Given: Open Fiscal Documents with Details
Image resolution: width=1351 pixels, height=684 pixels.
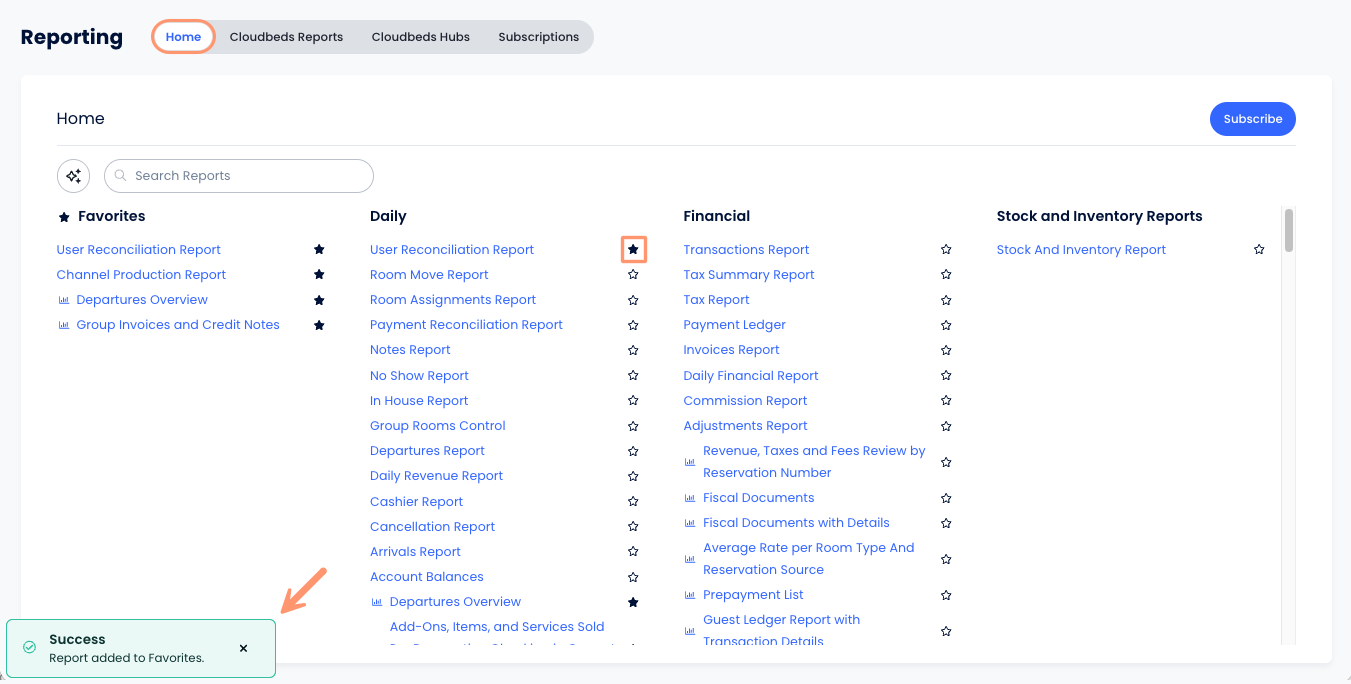Looking at the screenshot, I should coord(796,523).
